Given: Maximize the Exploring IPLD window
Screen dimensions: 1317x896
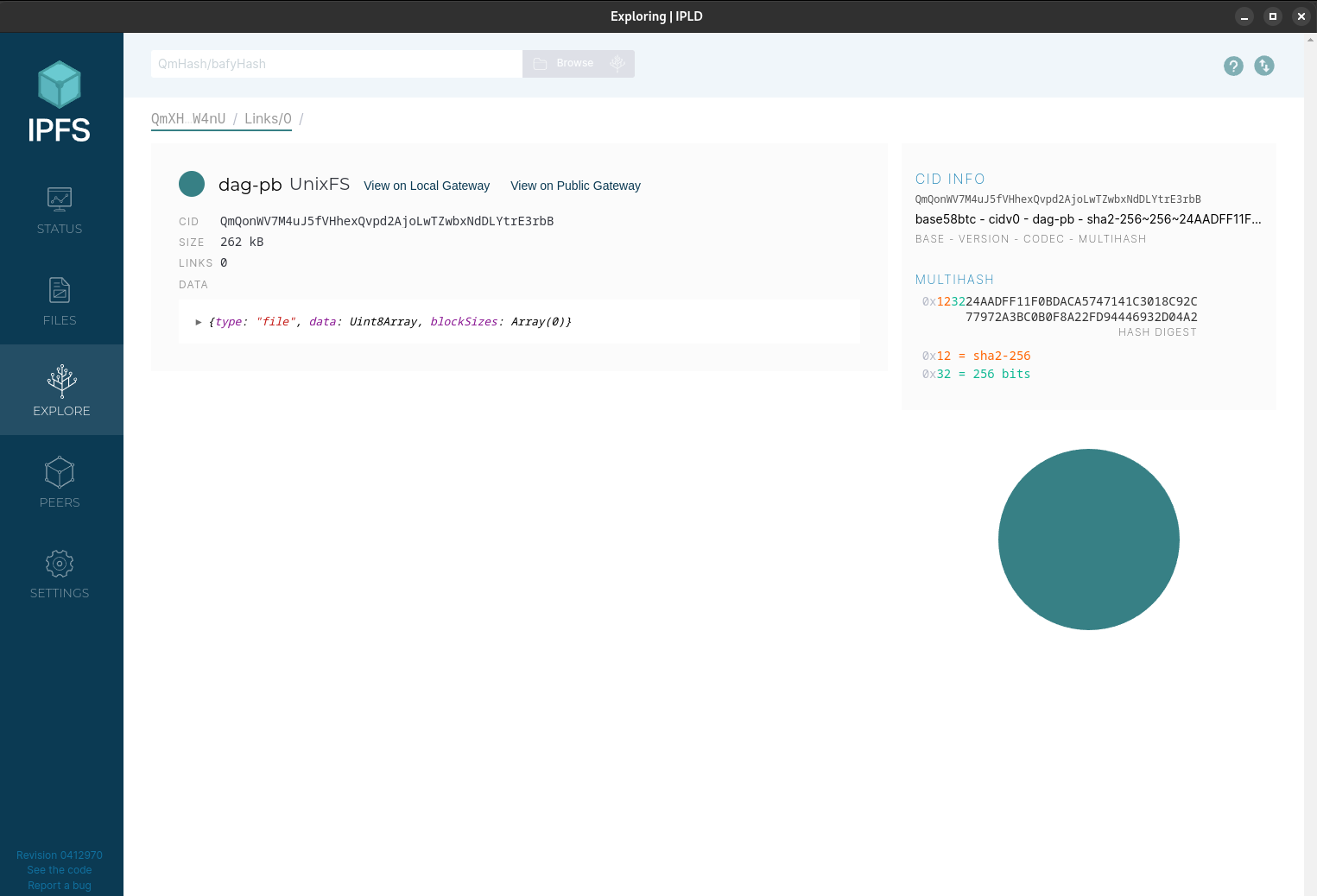Looking at the screenshot, I should pos(1273,16).
